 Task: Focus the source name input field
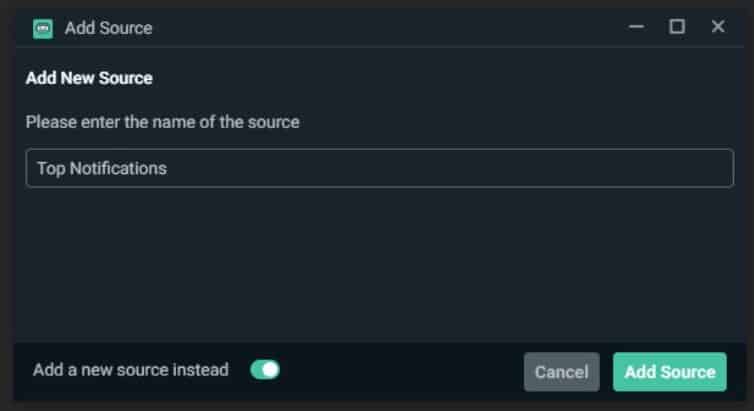[x=379, y=168]
